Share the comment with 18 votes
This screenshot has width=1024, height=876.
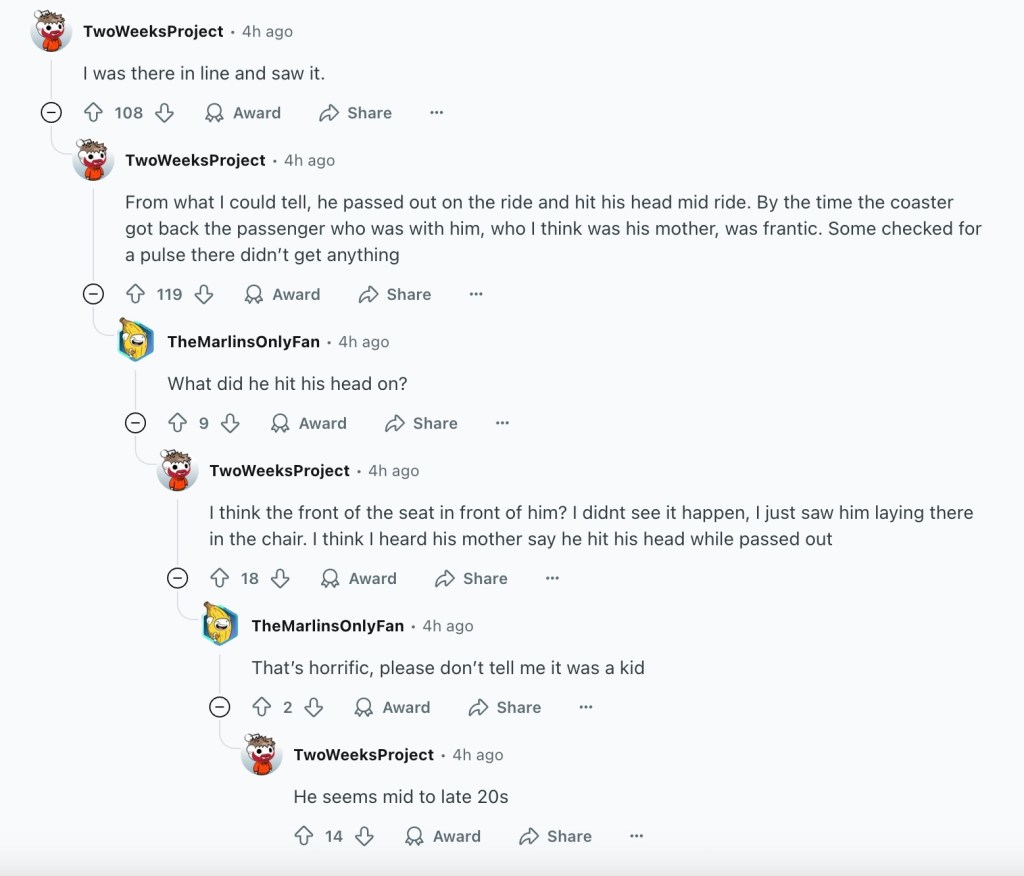472,578
